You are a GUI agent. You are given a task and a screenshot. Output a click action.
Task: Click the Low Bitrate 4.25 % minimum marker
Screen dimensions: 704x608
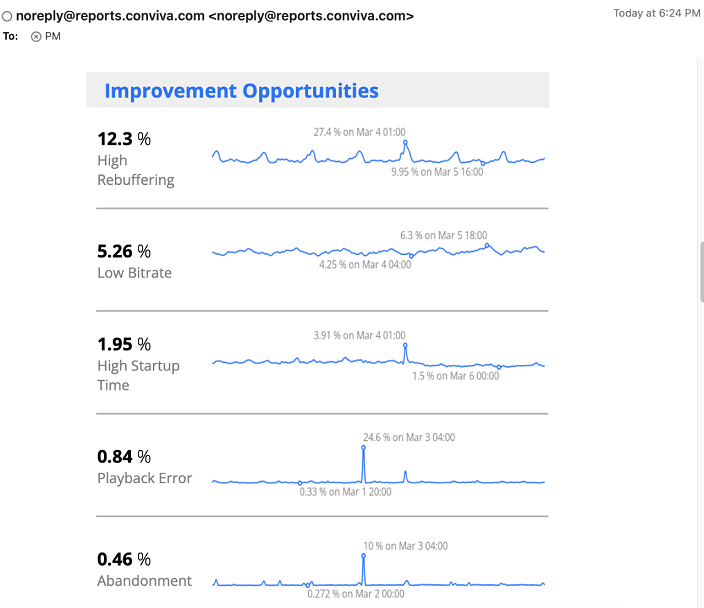(x=411, y=256)
